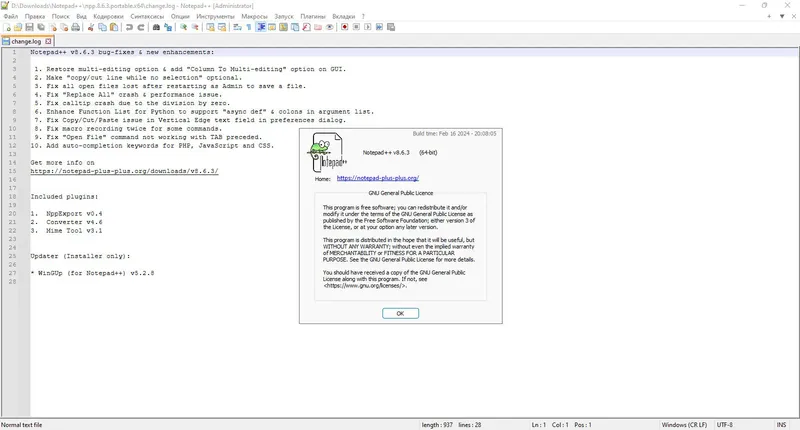The height and width of the screenshot is (430, 800).
Task: Click the Open file toolbar icon
Action: (x=18, y=27)
